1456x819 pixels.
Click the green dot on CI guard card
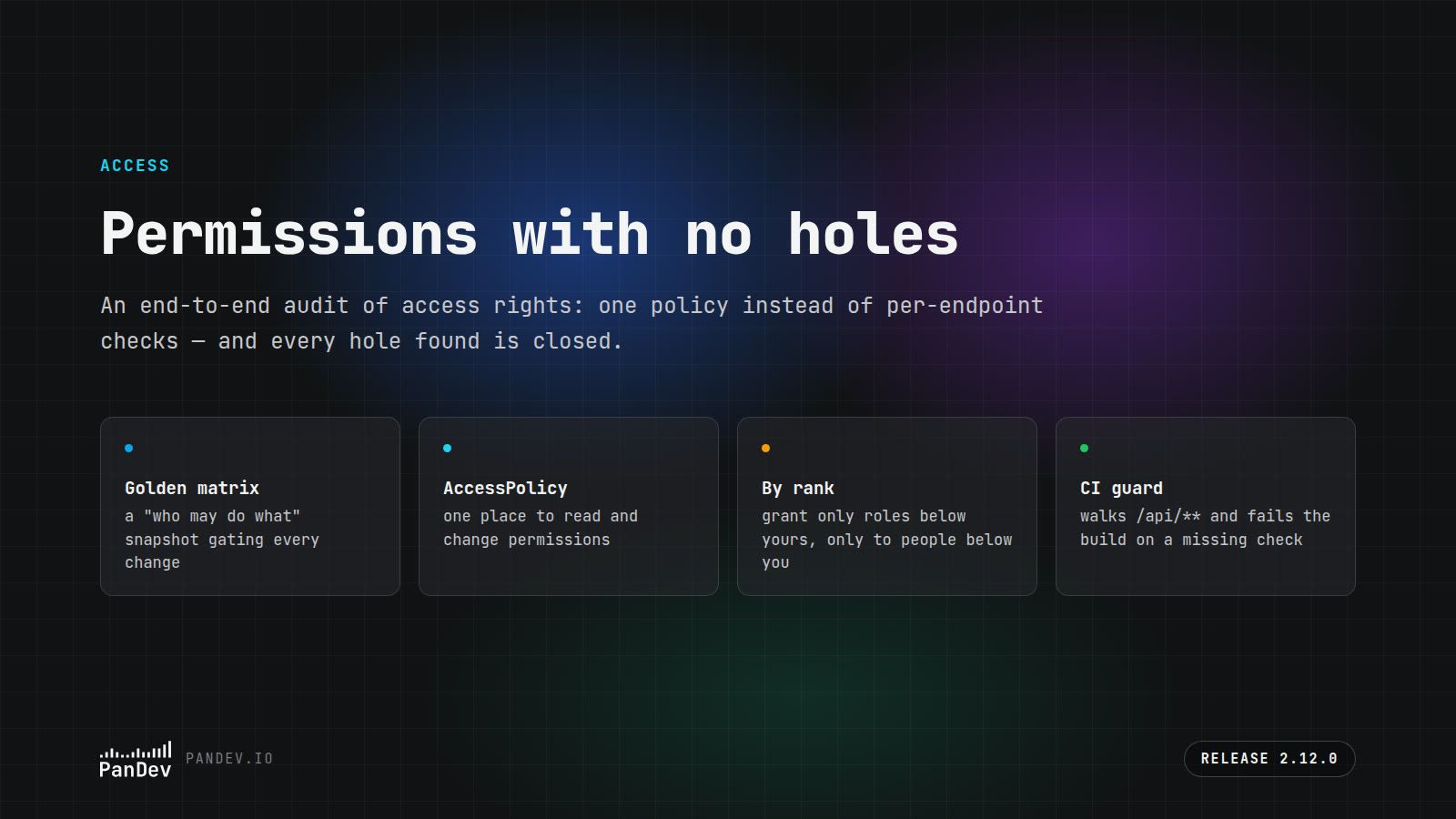[x=1085, y=449]
